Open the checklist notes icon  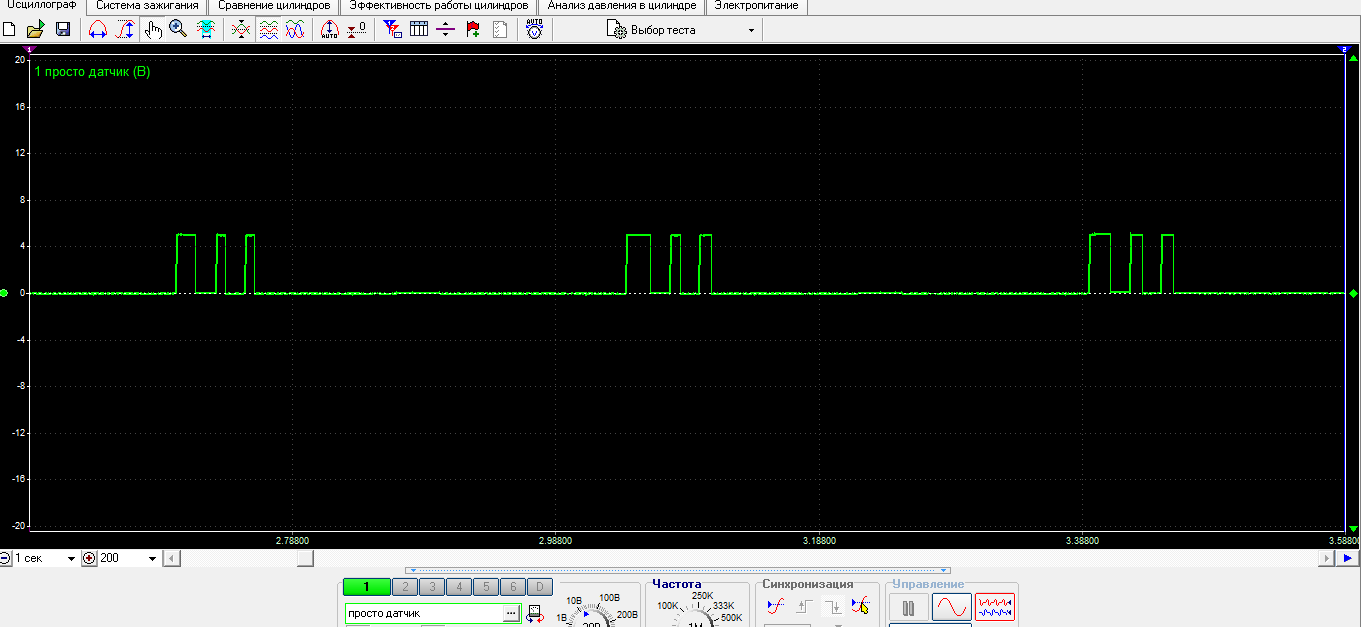coord(499,30)
